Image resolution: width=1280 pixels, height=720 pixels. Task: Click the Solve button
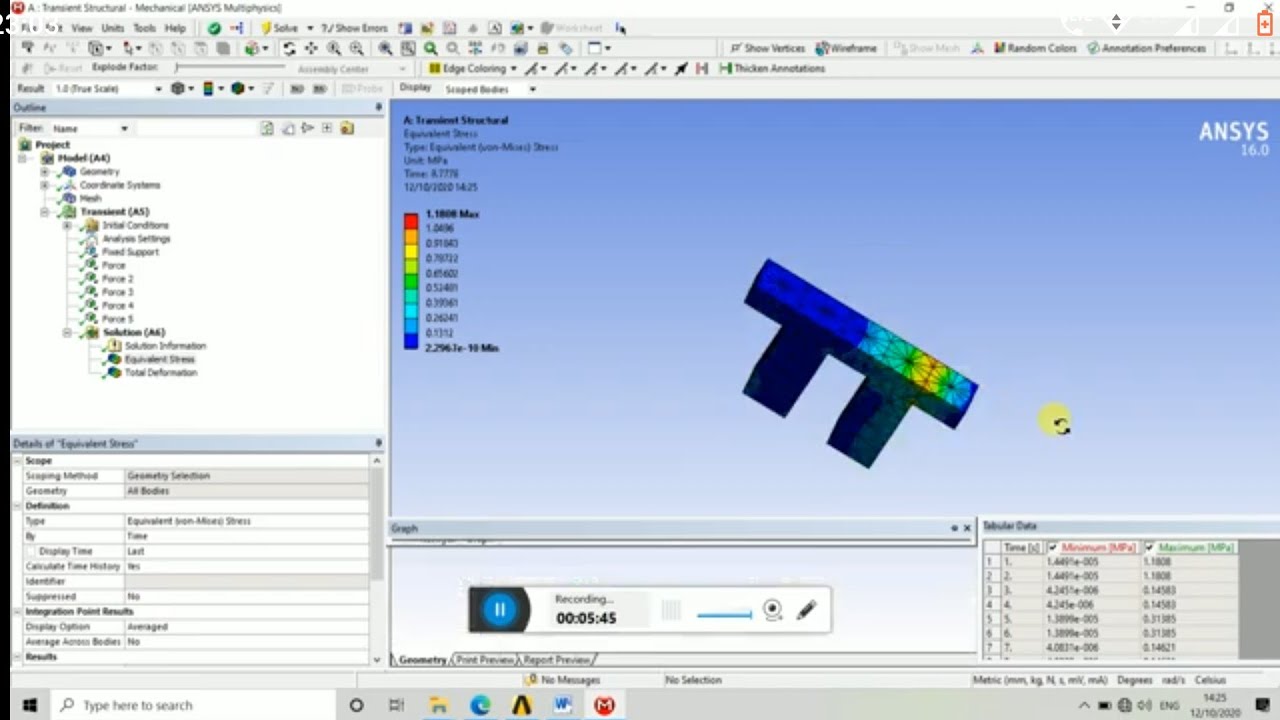(x=278, y=28)
